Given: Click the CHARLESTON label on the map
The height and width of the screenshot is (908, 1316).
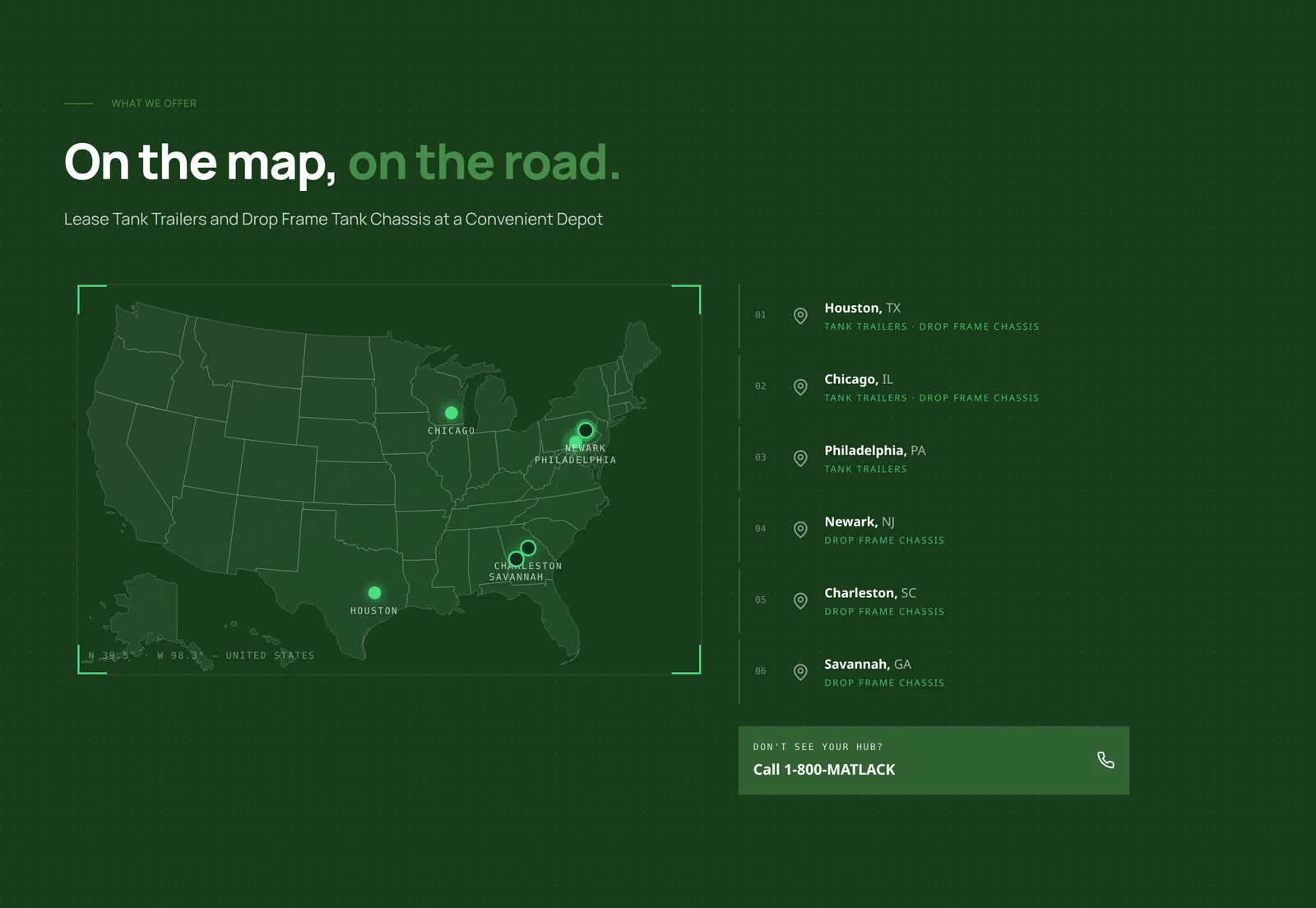Looking at the screenshot, I should [528, 567].
